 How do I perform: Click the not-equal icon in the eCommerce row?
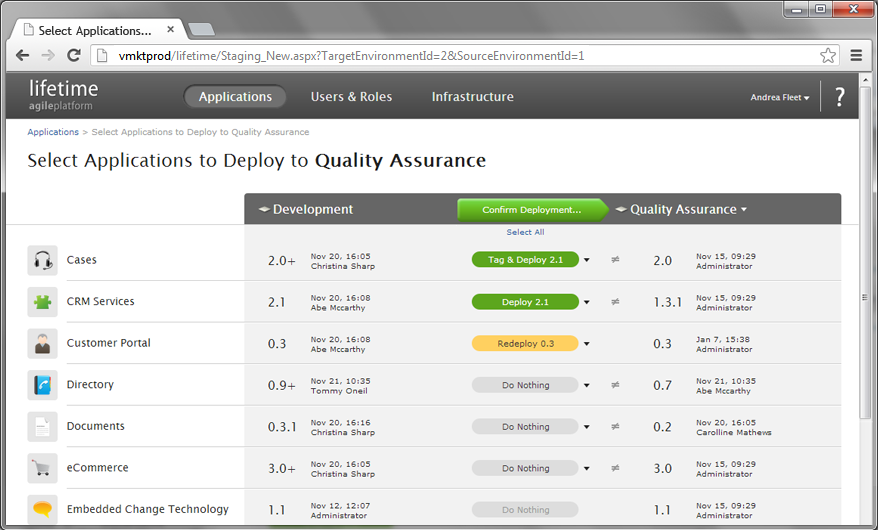[615, 468]
